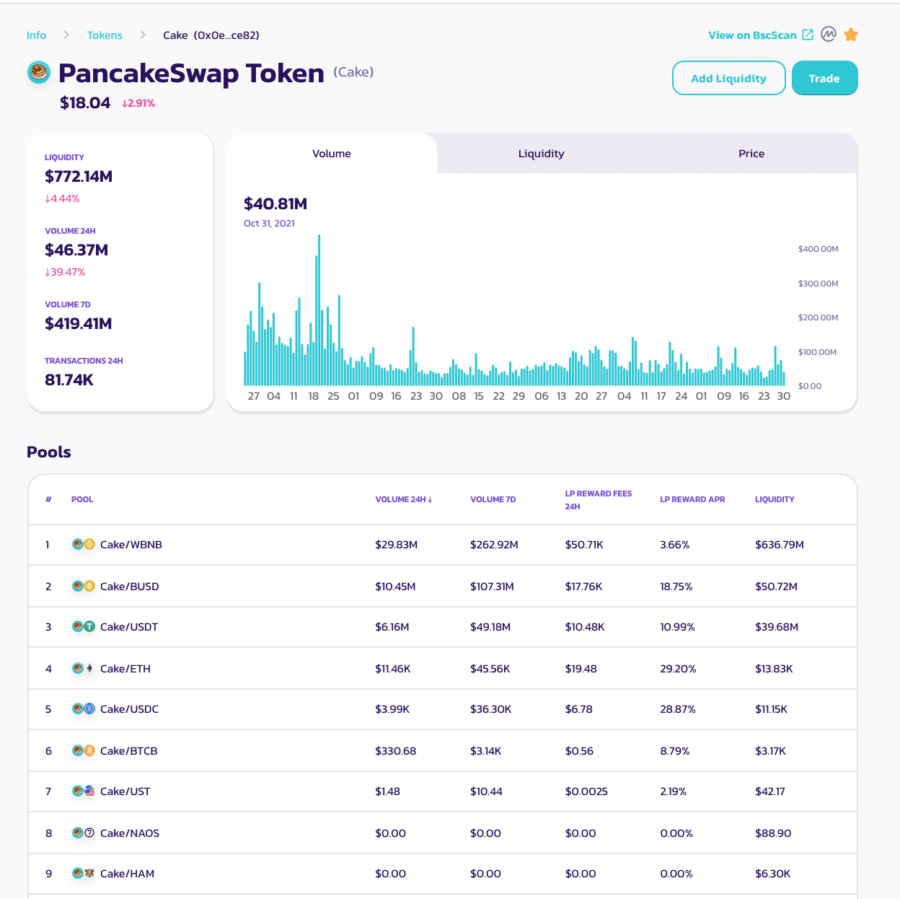Select the Volume chart tab
The image size is (900, 899).
click(331, 154)
